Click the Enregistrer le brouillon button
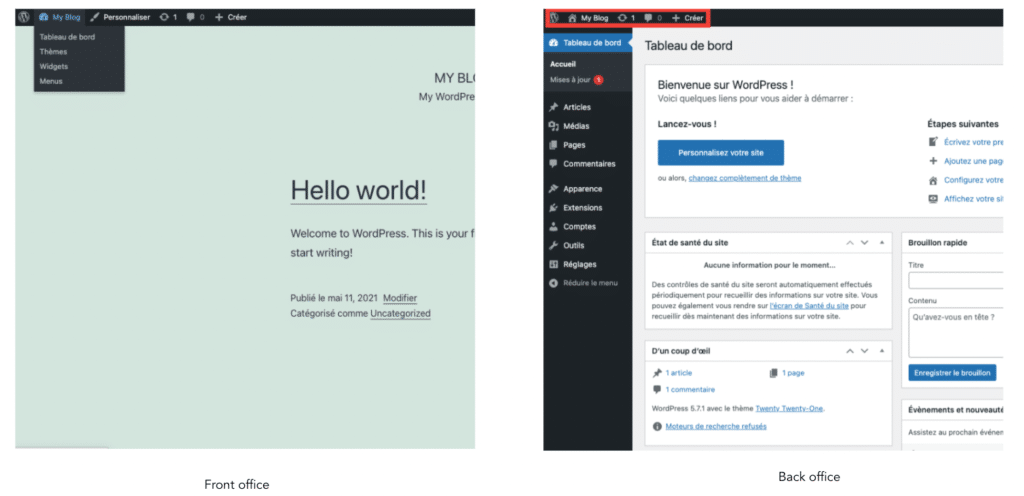The height and width of the screenshot is (496, 1024). tap(952, 373)
